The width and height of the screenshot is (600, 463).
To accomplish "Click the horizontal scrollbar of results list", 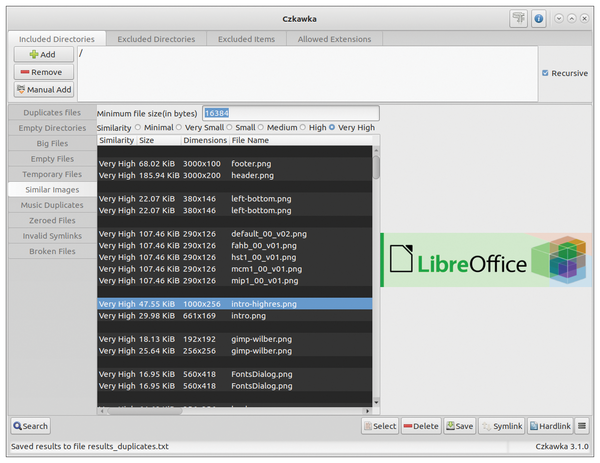I will tap(145, 411).
